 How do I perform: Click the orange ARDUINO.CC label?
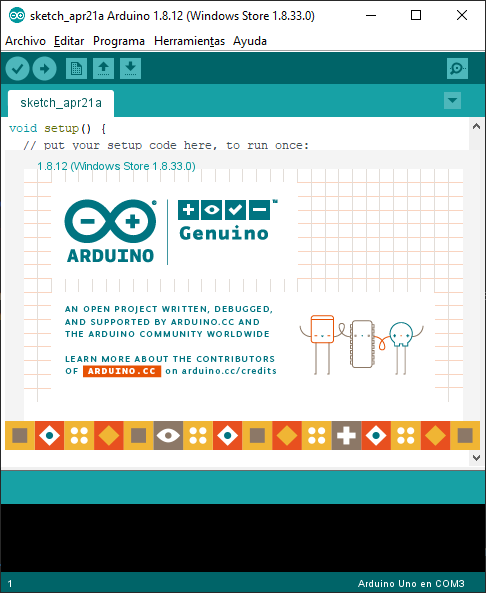(x=122, y=371)
